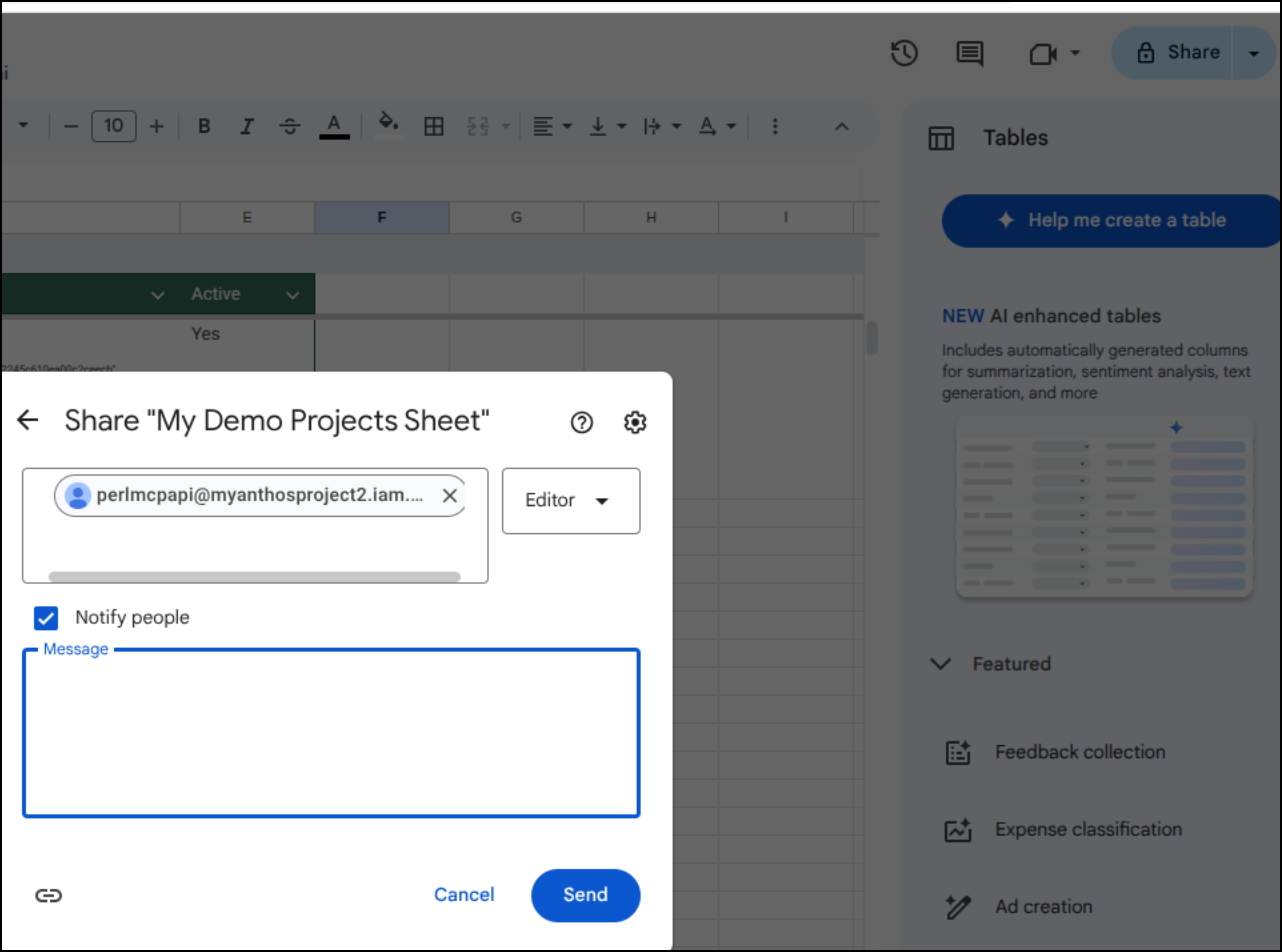Remove perlmcpapi email chip

point(450,496)
